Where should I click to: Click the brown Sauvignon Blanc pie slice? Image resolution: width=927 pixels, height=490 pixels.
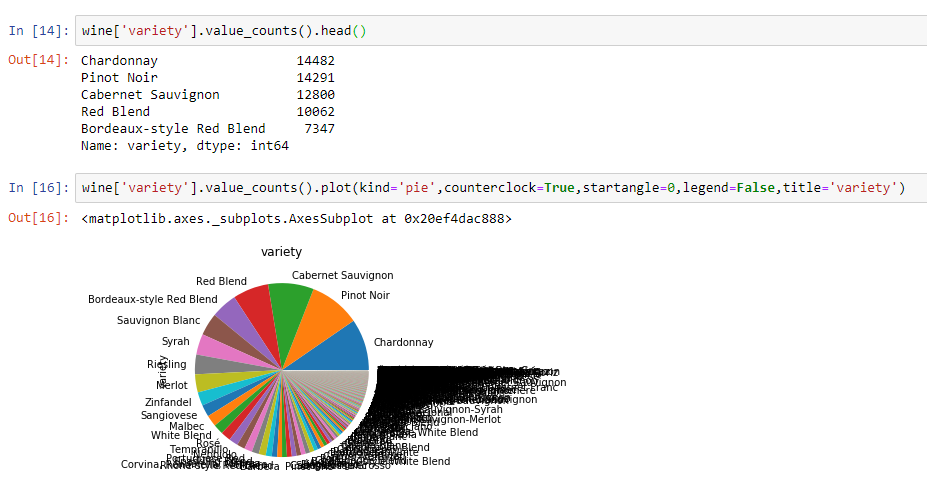pos(228,338)
